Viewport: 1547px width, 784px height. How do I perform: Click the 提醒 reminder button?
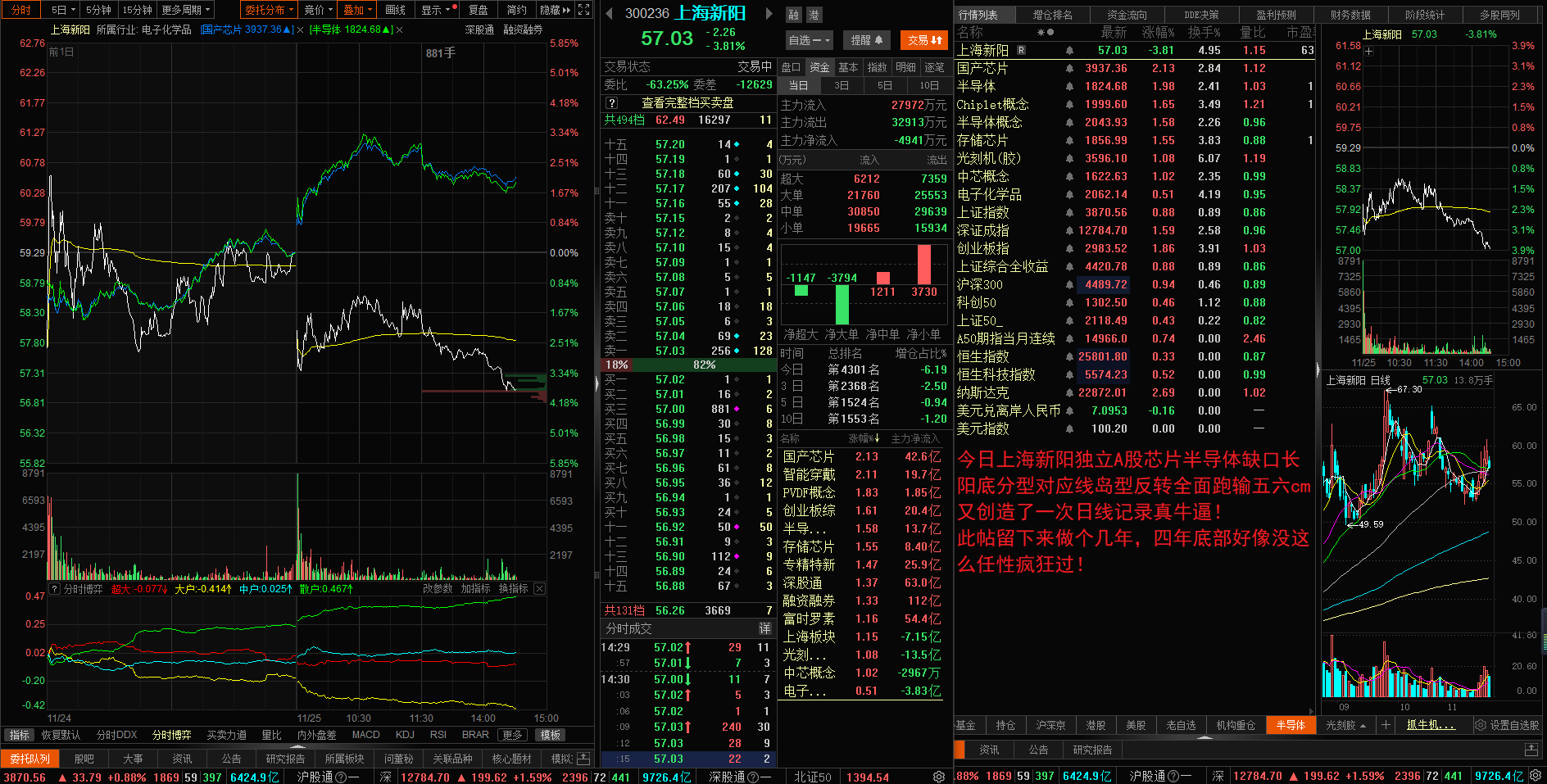coord(866,39)
